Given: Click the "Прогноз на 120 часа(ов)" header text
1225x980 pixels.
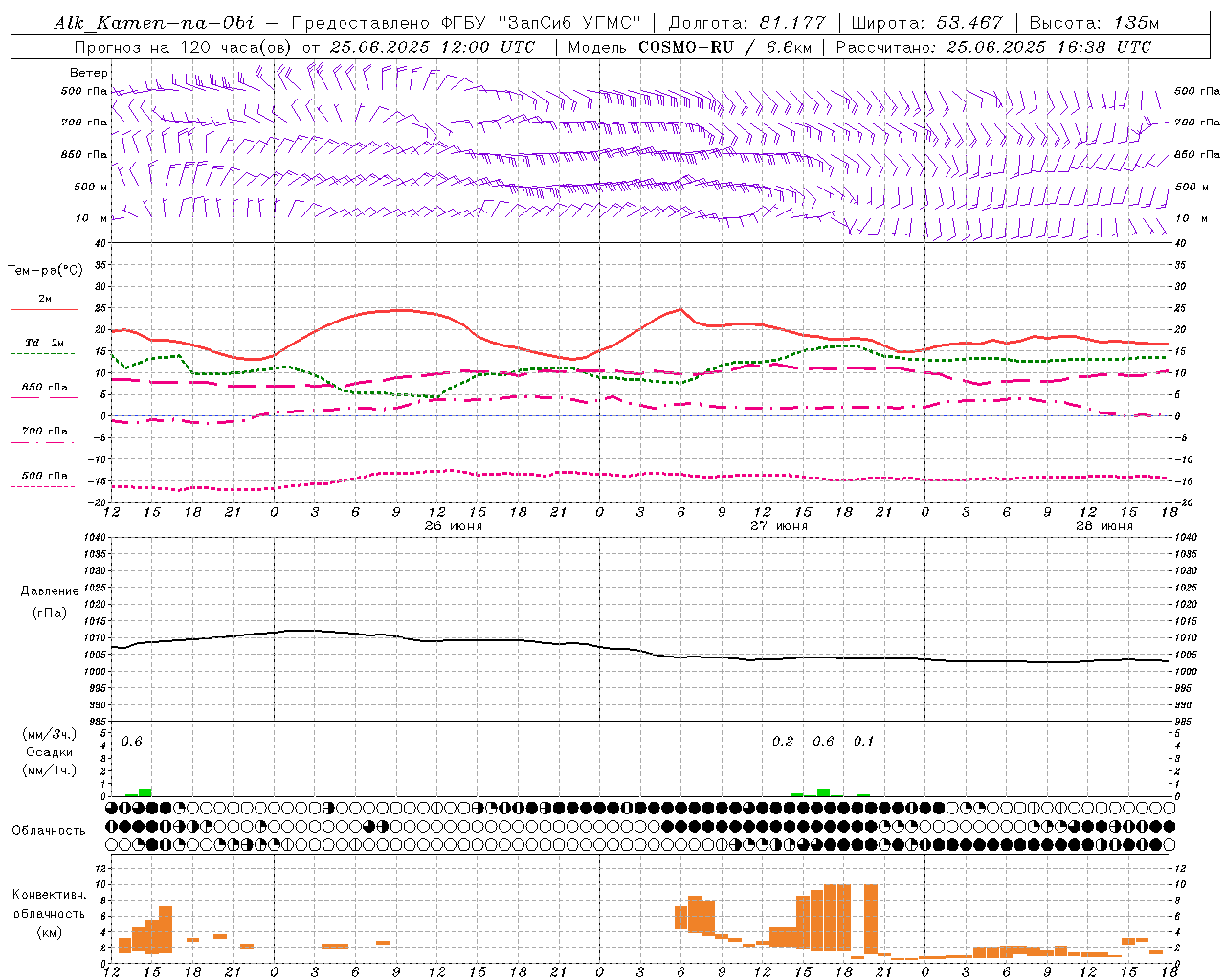Looking at the screenshot, I should click(184, 47).
